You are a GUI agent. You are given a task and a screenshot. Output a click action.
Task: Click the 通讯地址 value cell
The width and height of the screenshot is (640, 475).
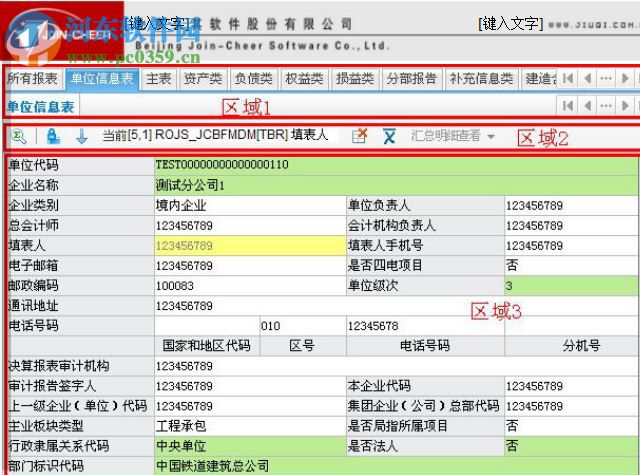tap(396, 306)
